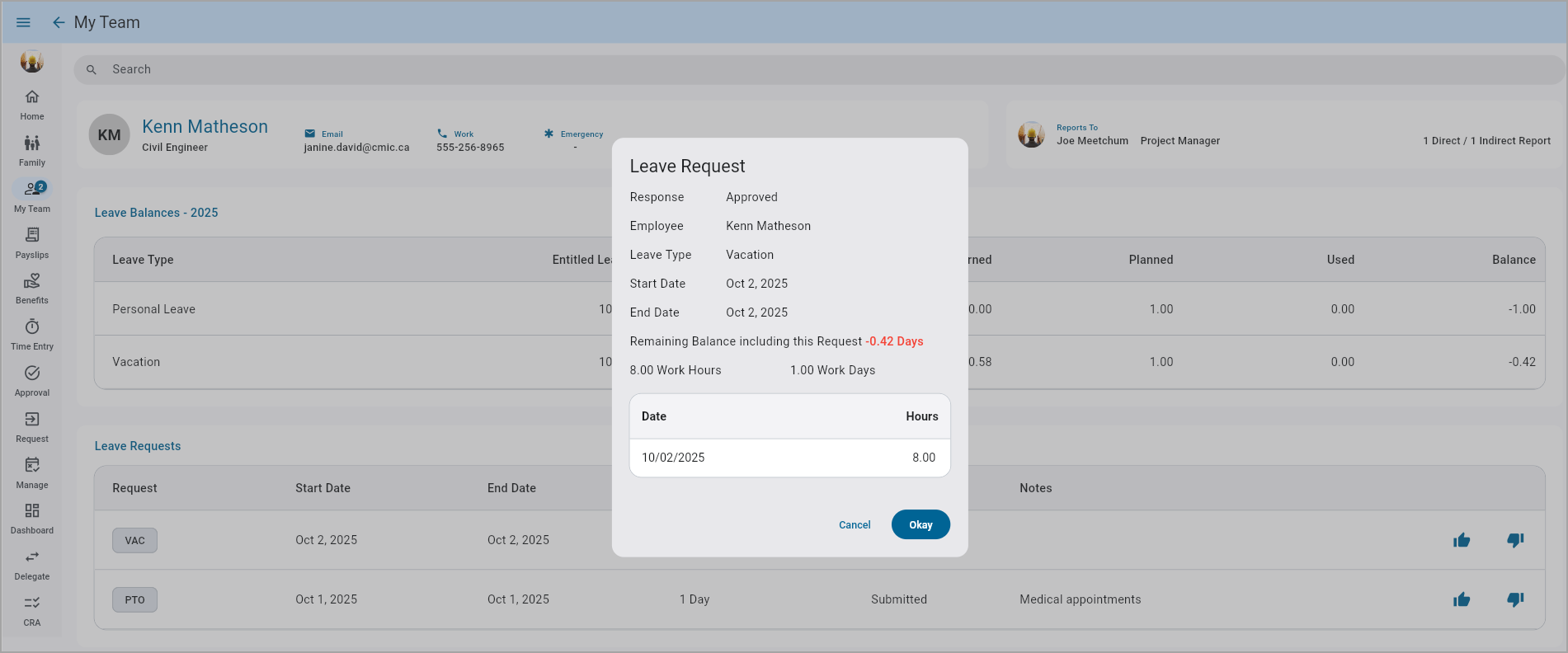Open the CRA sidebar item

pos(32,611)
